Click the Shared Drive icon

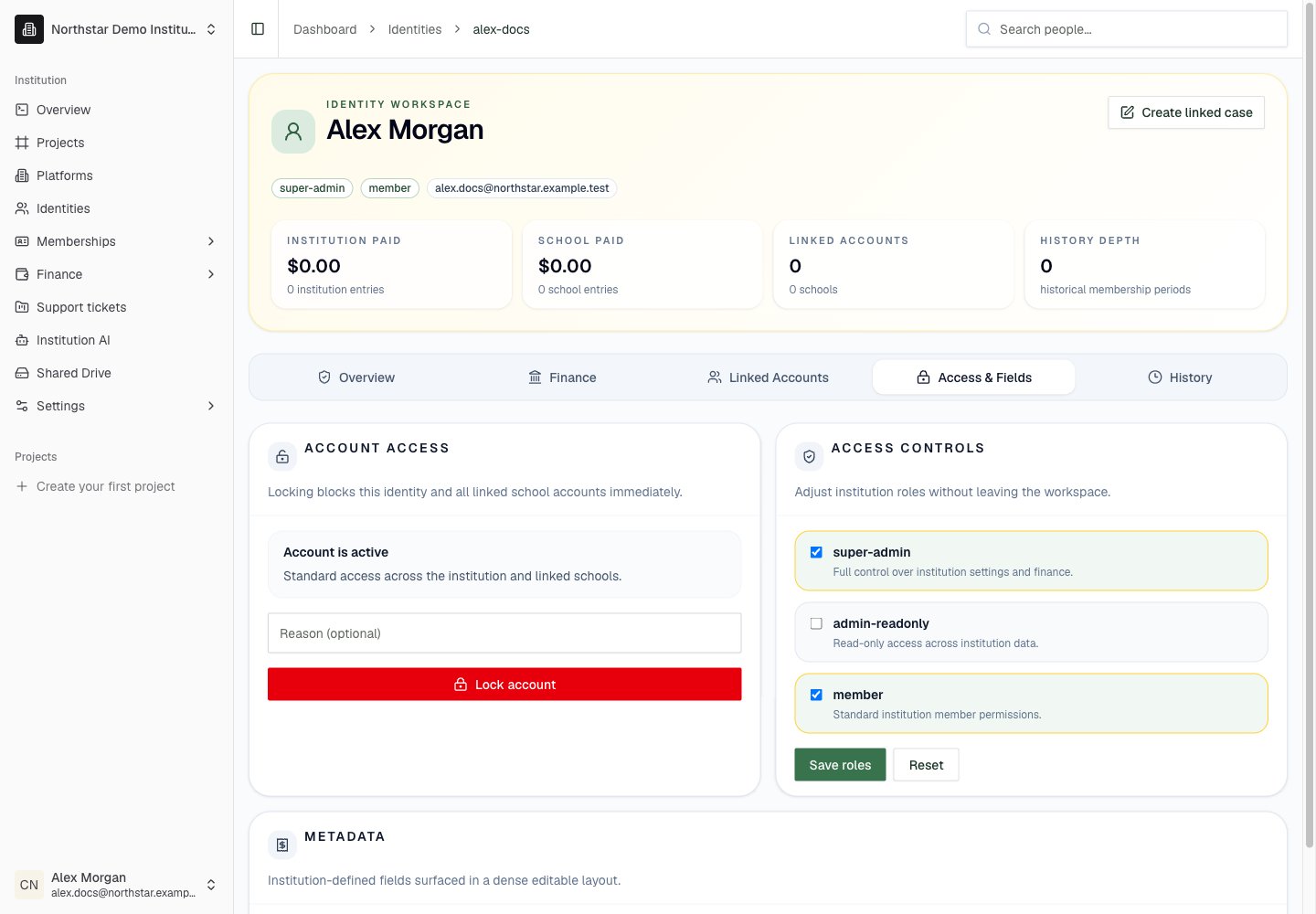pos(22,373)
